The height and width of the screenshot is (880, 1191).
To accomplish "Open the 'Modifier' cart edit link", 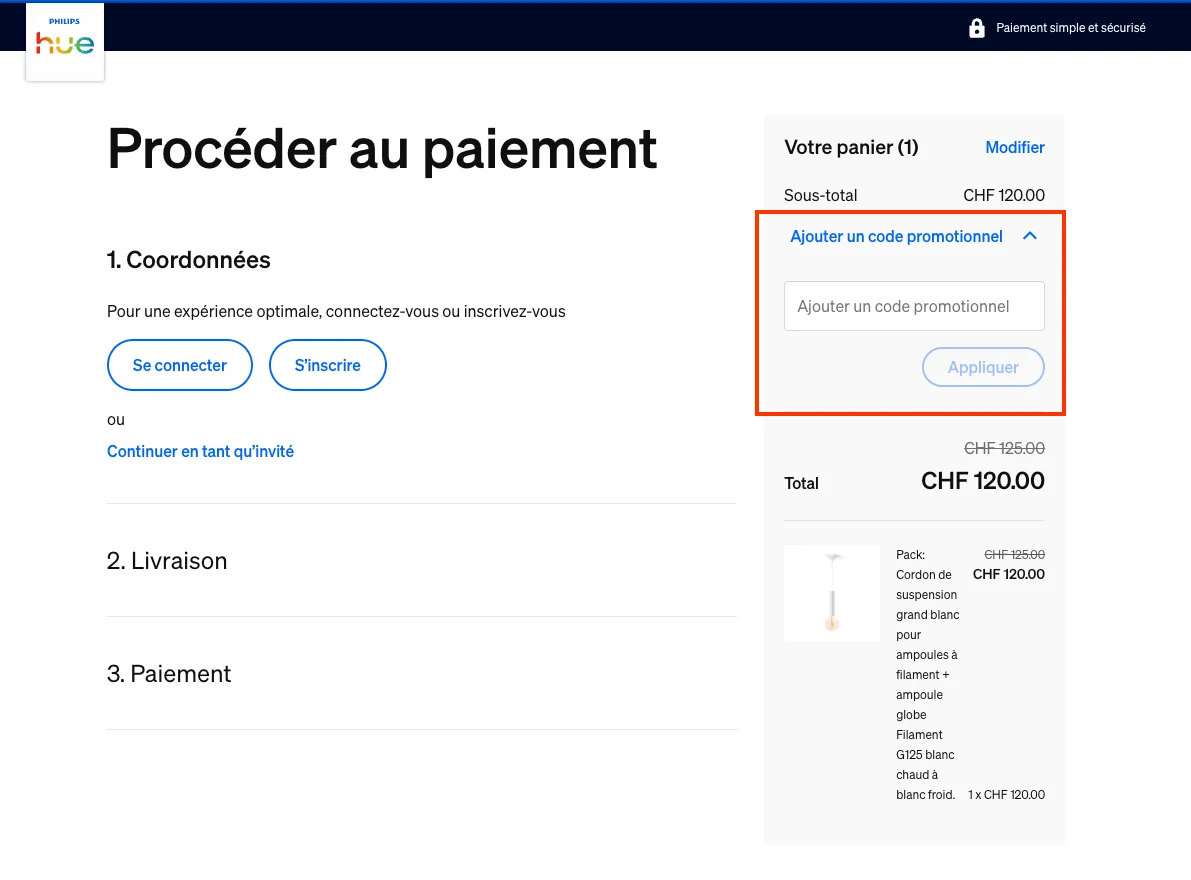I will coord(1014,147).
